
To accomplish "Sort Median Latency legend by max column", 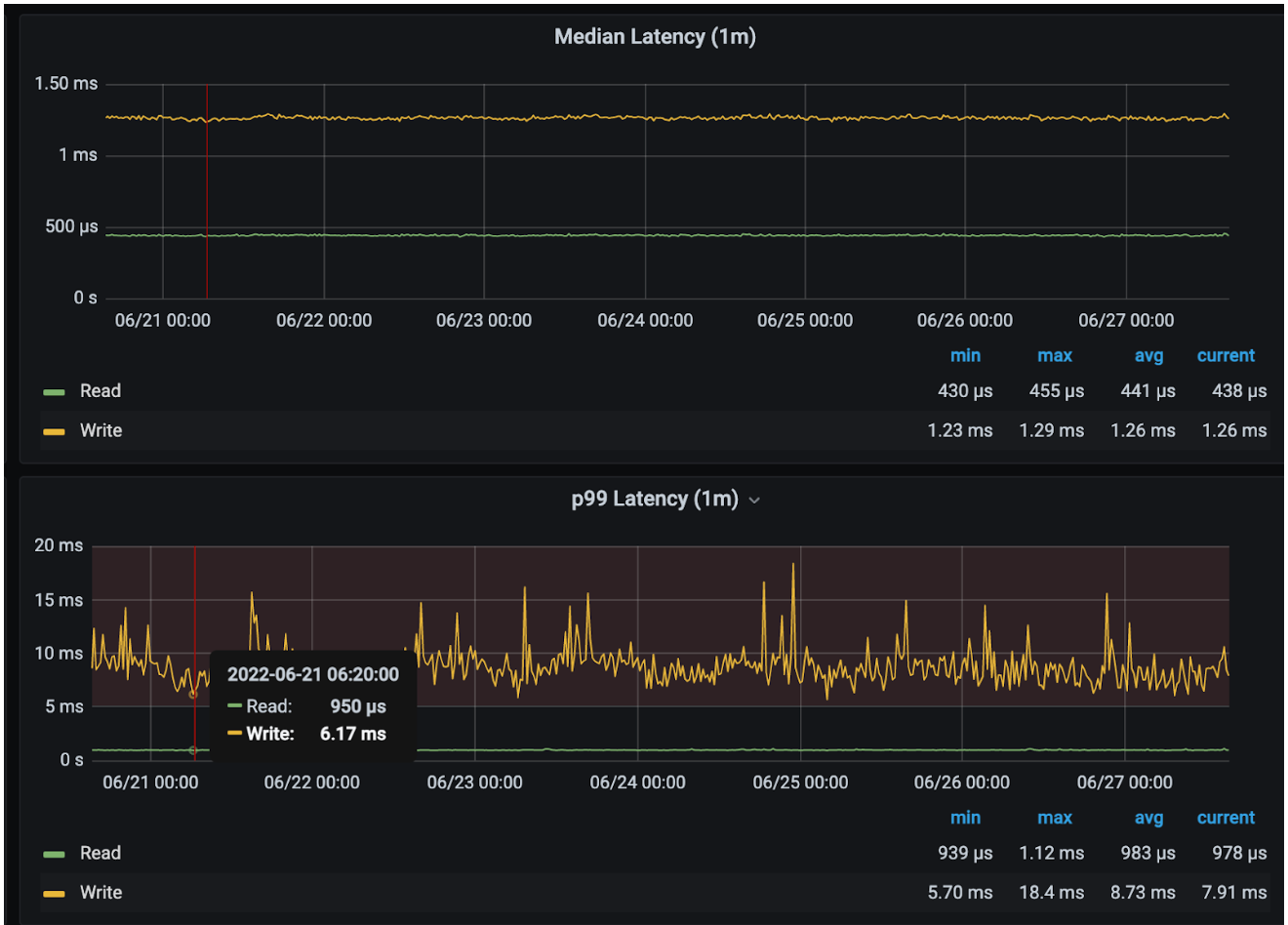I will pyautogui.click(x=1055, y=356).
